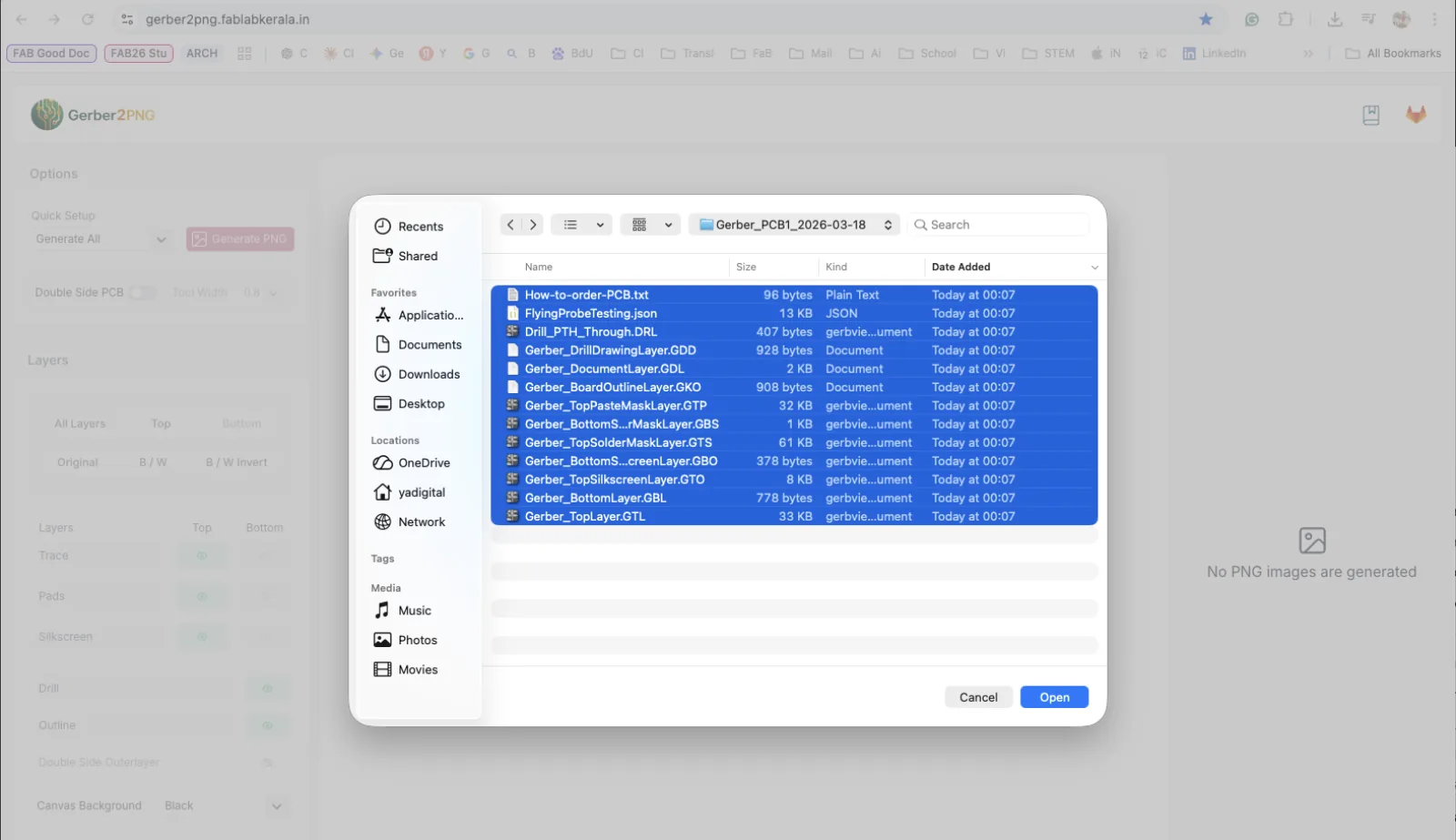Select How-to-order-PCB.txt file
The image size is (1456, 840).
click(794, 296)
